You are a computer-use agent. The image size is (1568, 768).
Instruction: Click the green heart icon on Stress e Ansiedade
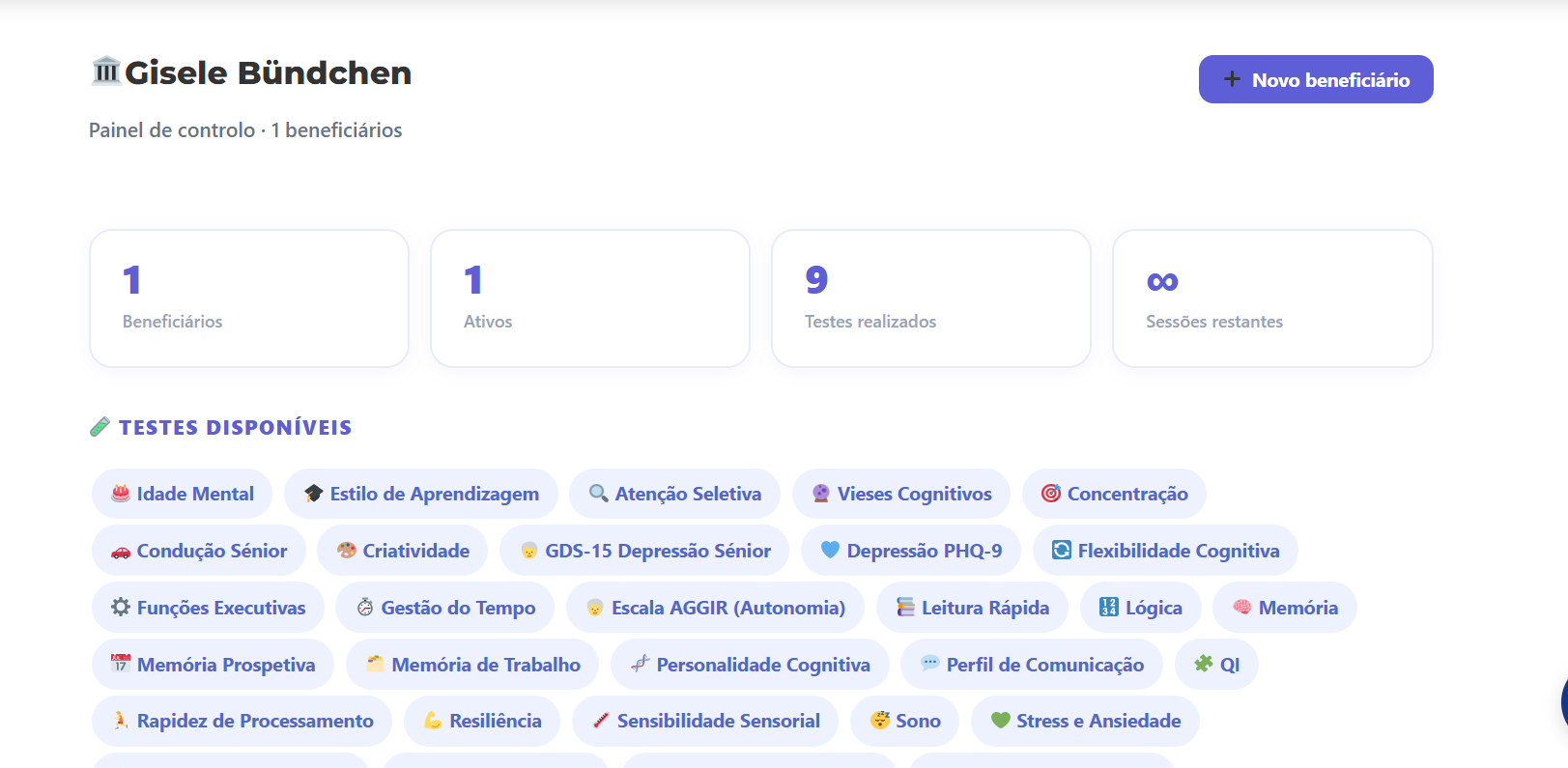(1001, 721)
